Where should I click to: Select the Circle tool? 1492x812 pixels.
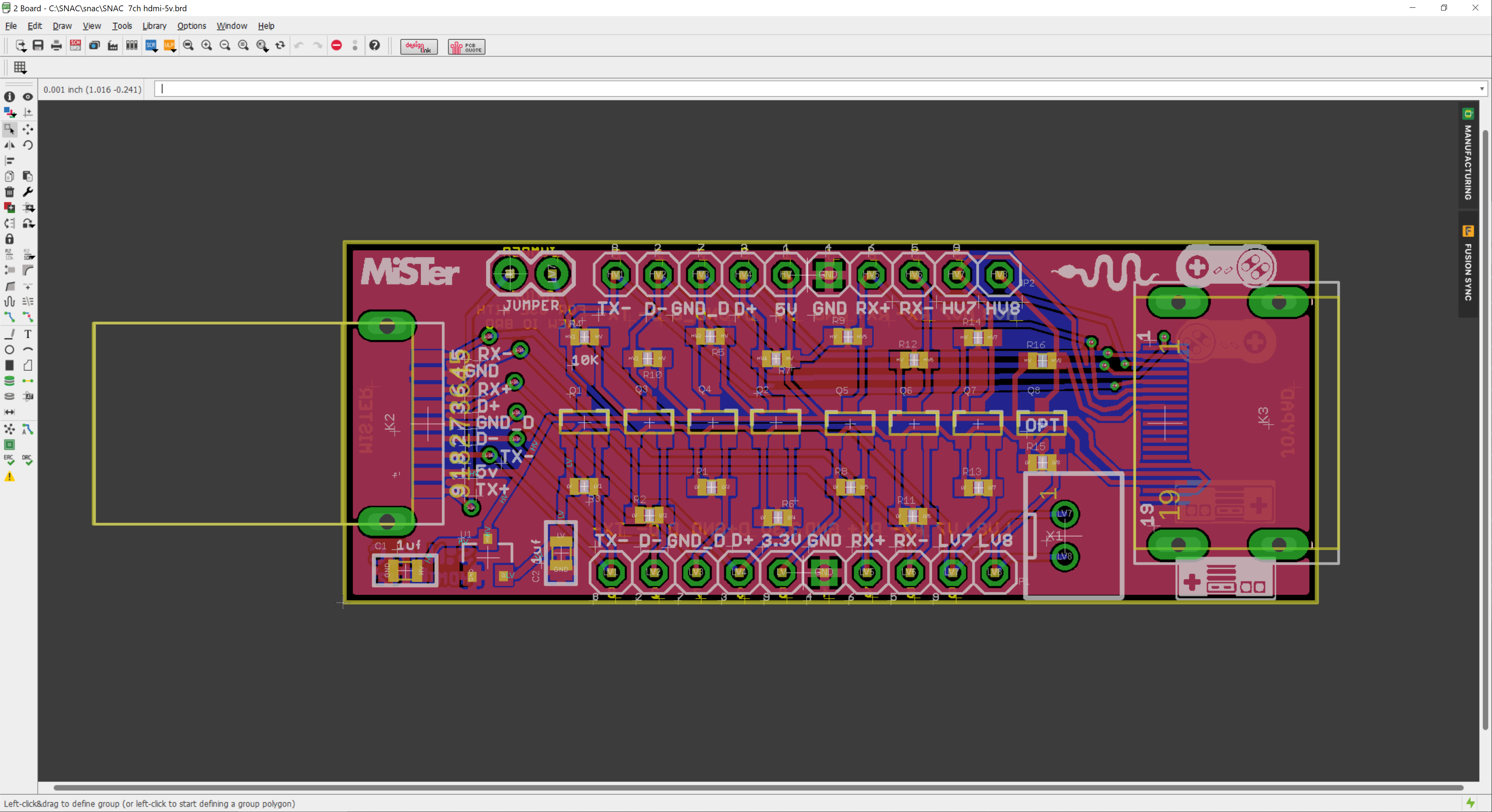click(10, 350)
